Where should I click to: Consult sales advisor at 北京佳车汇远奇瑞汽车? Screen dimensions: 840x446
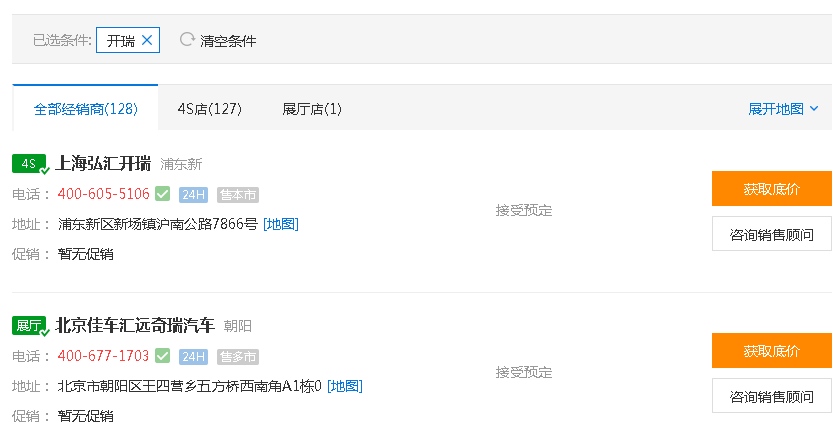[x=771, y=396]
